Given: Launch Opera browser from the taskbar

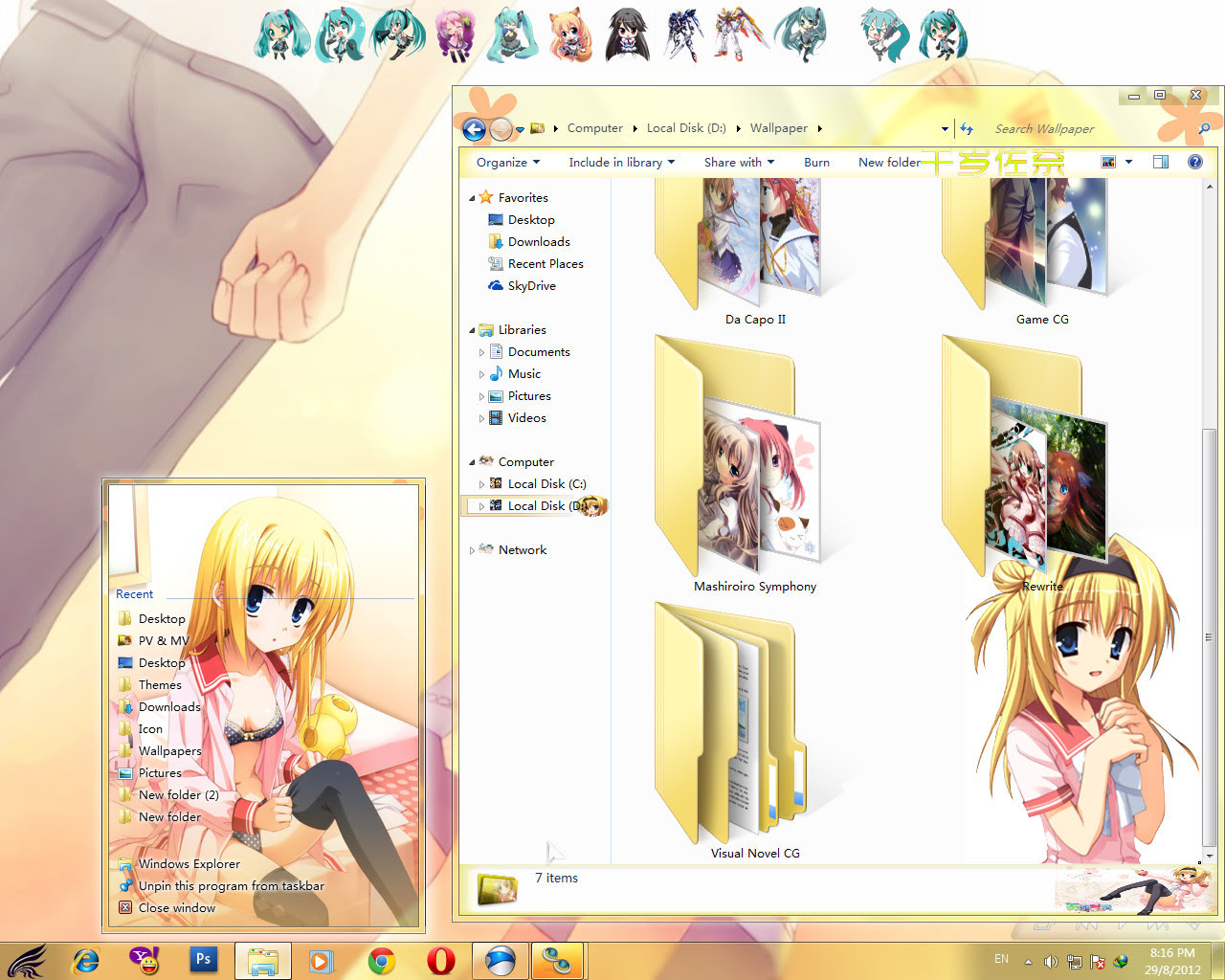Looking at the screenshot, I should [x=441, y=961].
